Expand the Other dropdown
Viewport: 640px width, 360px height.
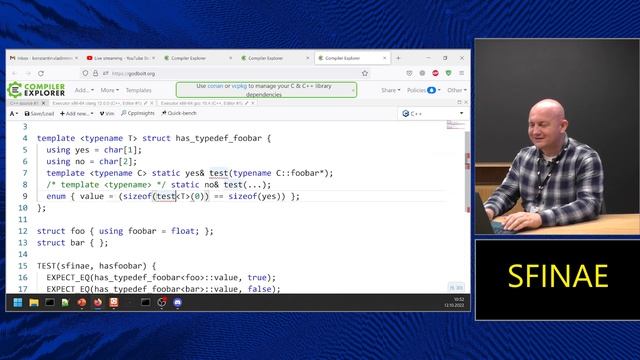pyautogui.click(x=457, y=90)
